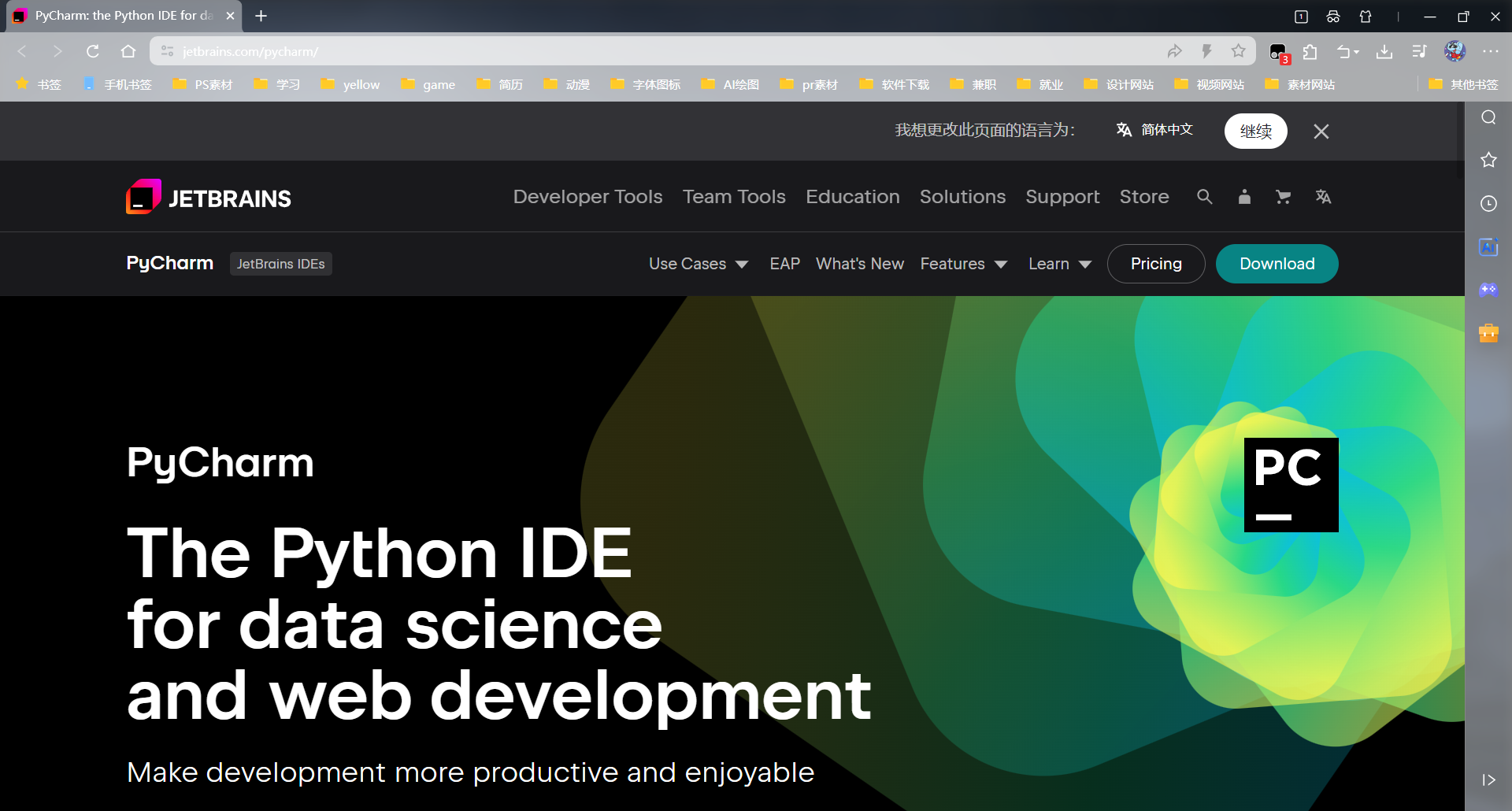Click the site info icon before URL
This screenshot has height=811, width=1512.
167,51
